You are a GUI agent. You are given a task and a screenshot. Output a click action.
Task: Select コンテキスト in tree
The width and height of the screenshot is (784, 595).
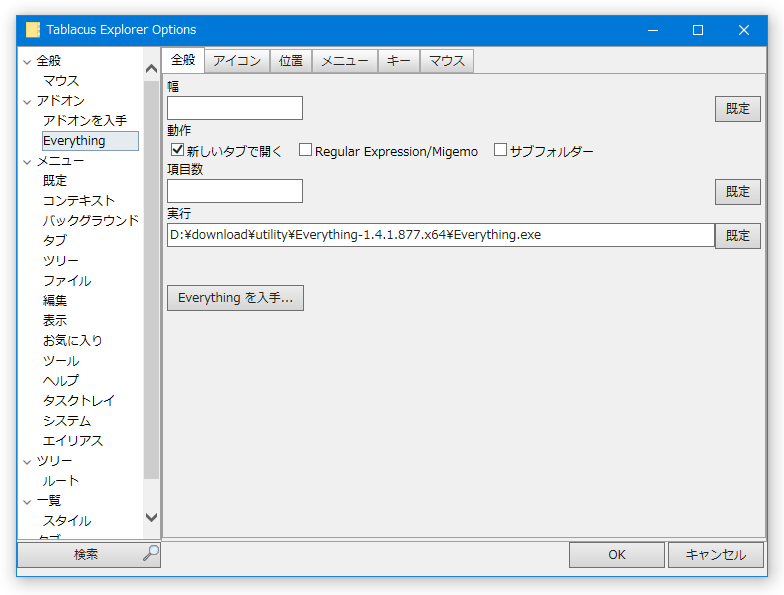(x=78, y=201)
